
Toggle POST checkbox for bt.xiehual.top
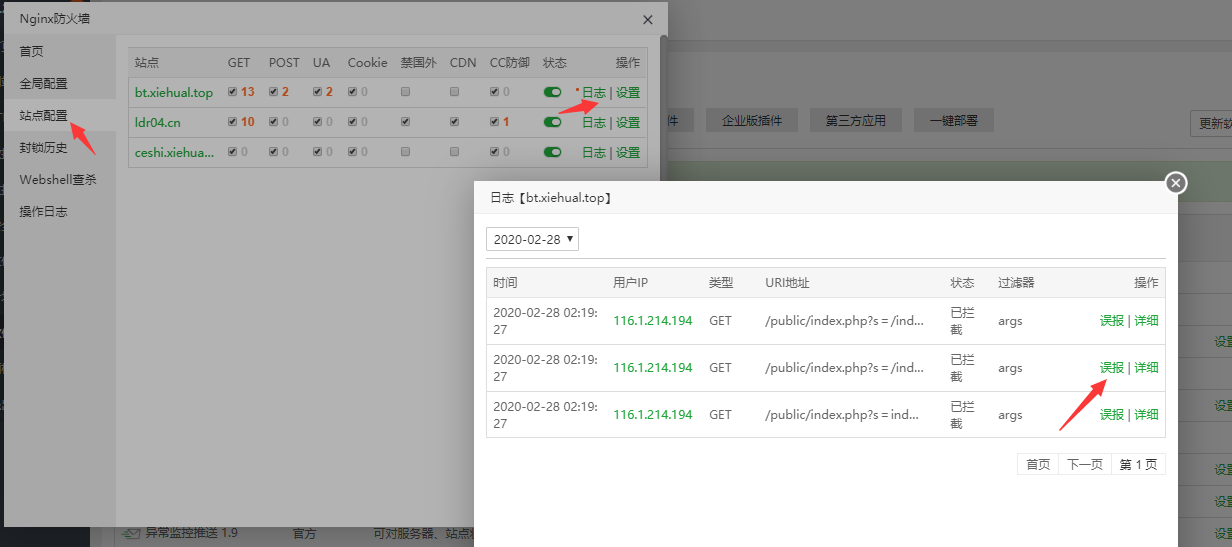pyautogui.click(x=274, y=92)
